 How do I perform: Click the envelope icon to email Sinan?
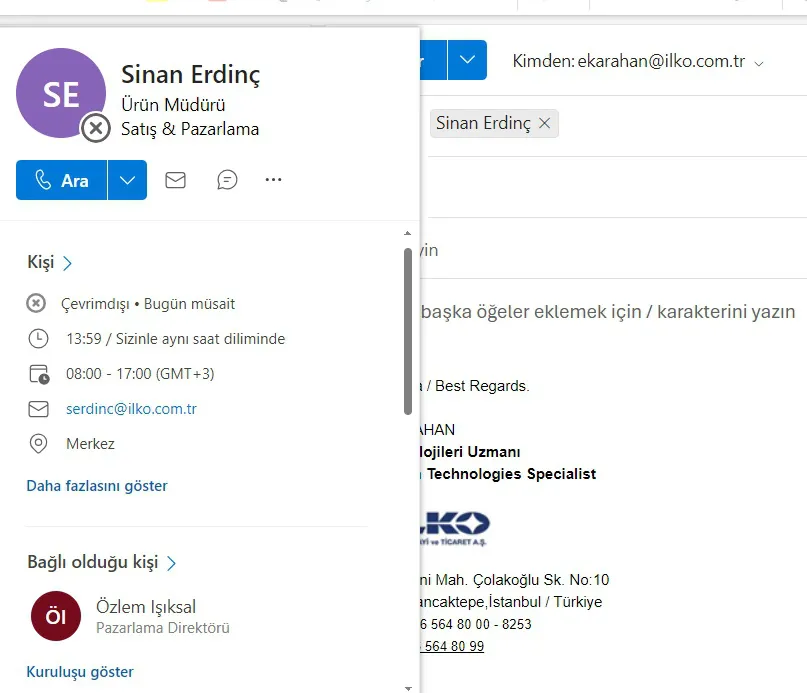[x=175, y=180]
